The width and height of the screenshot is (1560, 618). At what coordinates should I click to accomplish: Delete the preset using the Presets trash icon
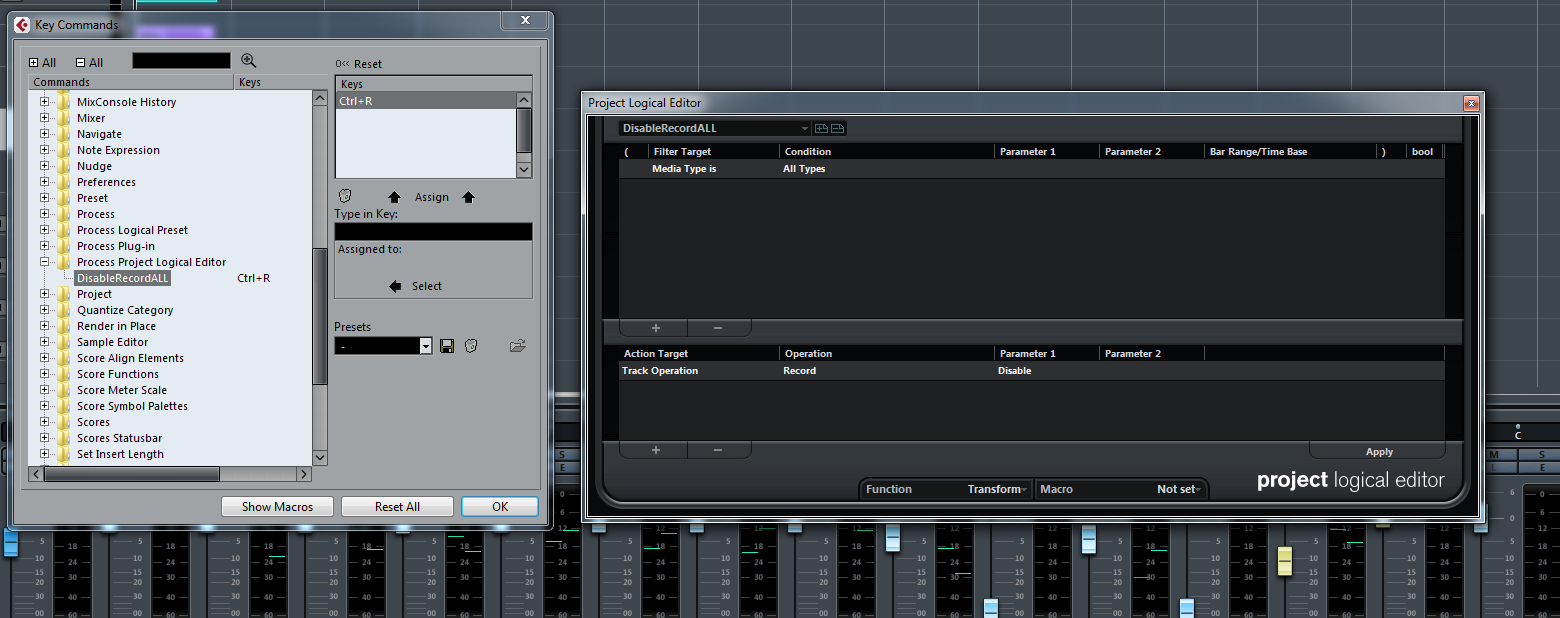point(471,346)
